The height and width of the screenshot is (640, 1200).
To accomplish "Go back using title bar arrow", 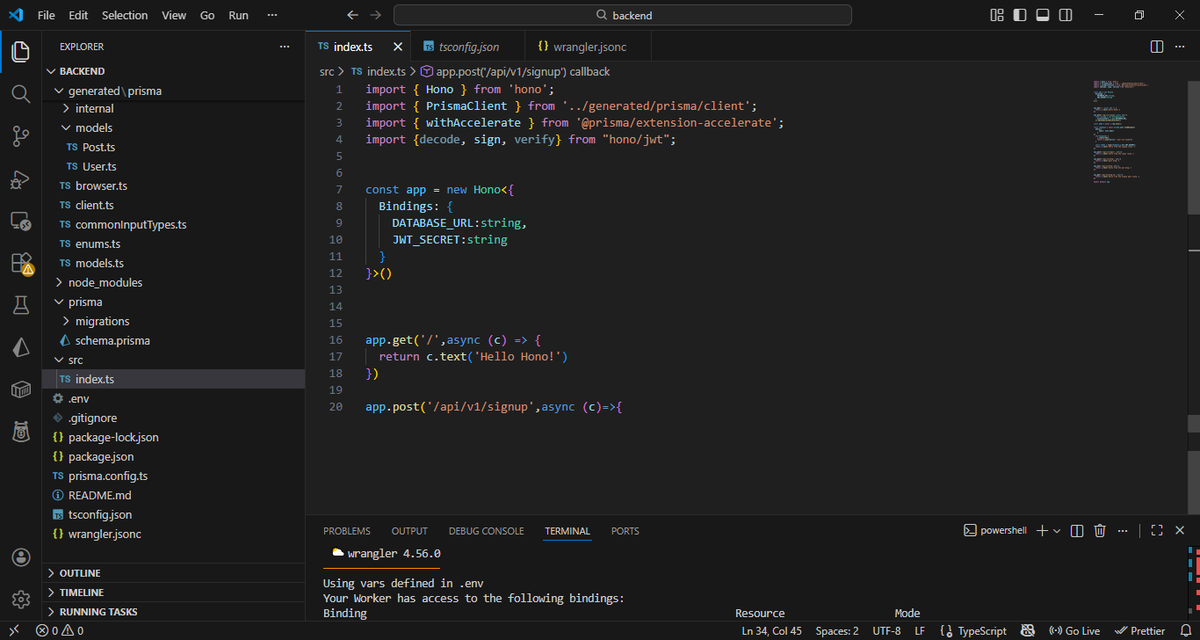I will click(x=352, y=15).
